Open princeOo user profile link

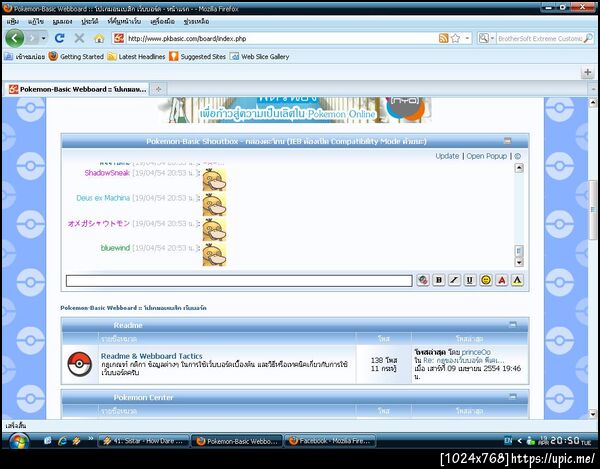476,352
